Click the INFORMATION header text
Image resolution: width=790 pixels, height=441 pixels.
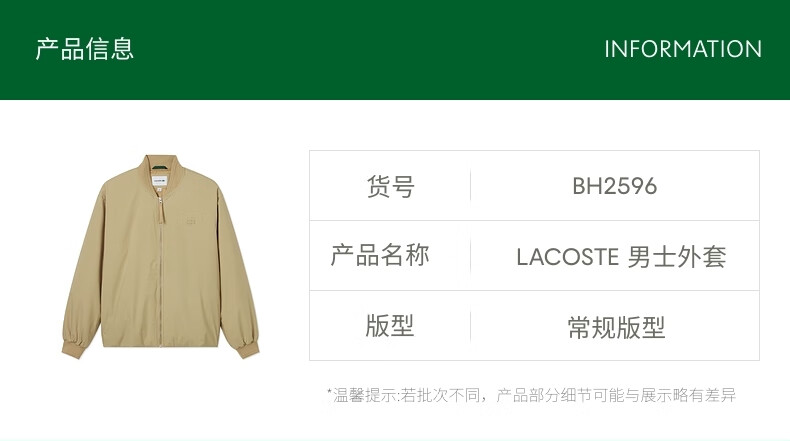683,49
